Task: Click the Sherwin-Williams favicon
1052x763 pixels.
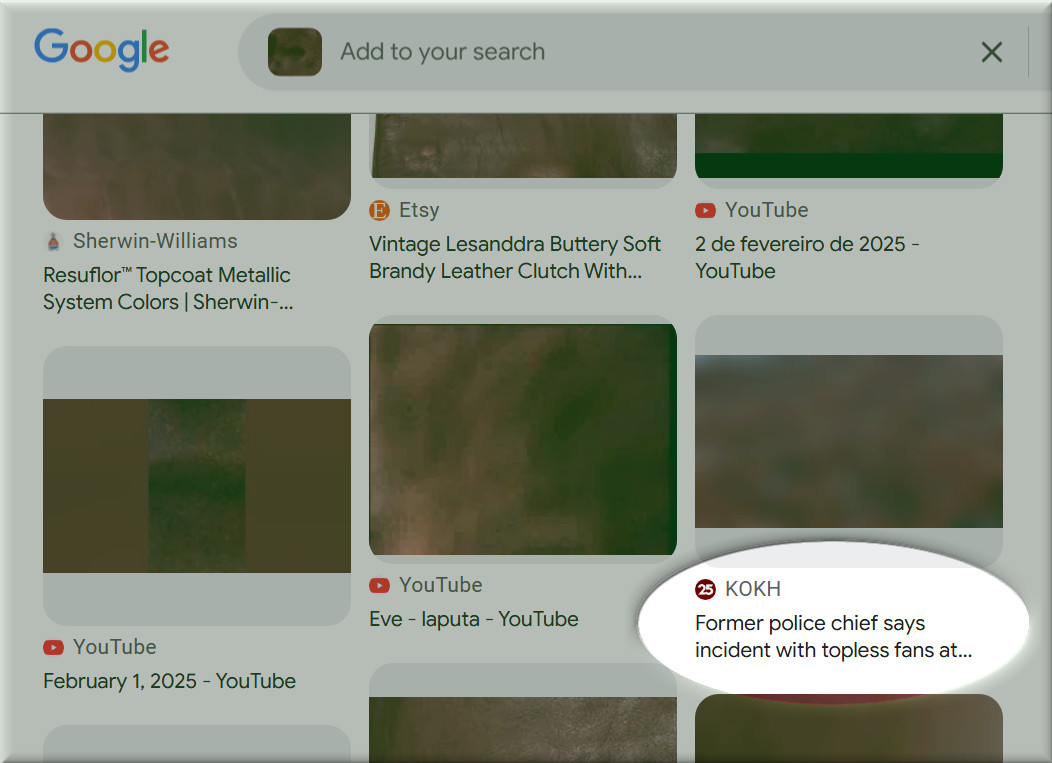Action: pos(54,241)
